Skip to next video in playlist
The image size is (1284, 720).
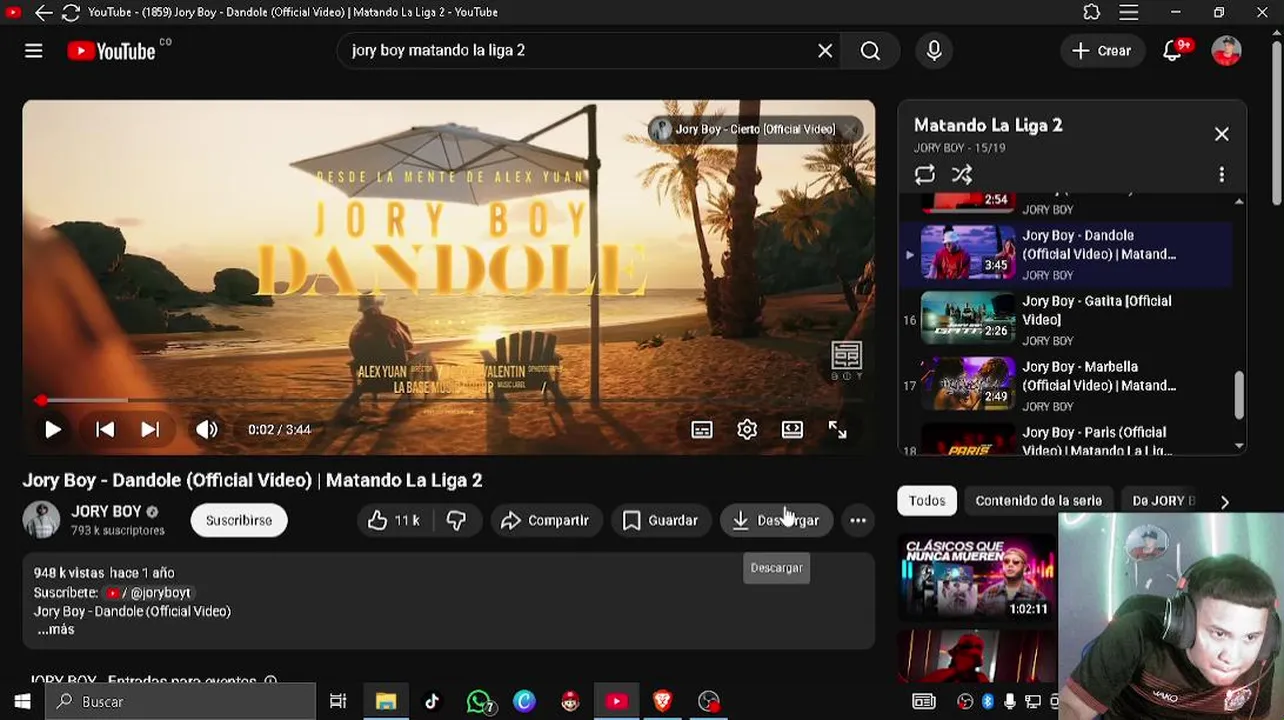click(150, 430)
